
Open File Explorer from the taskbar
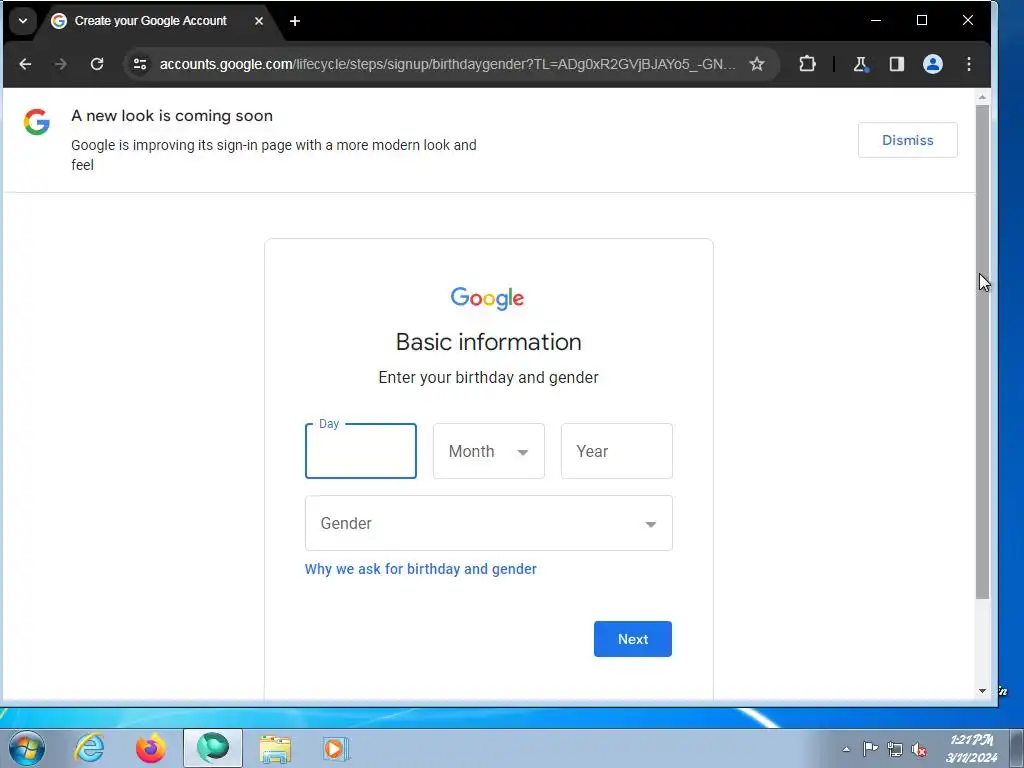coord(275,748)
